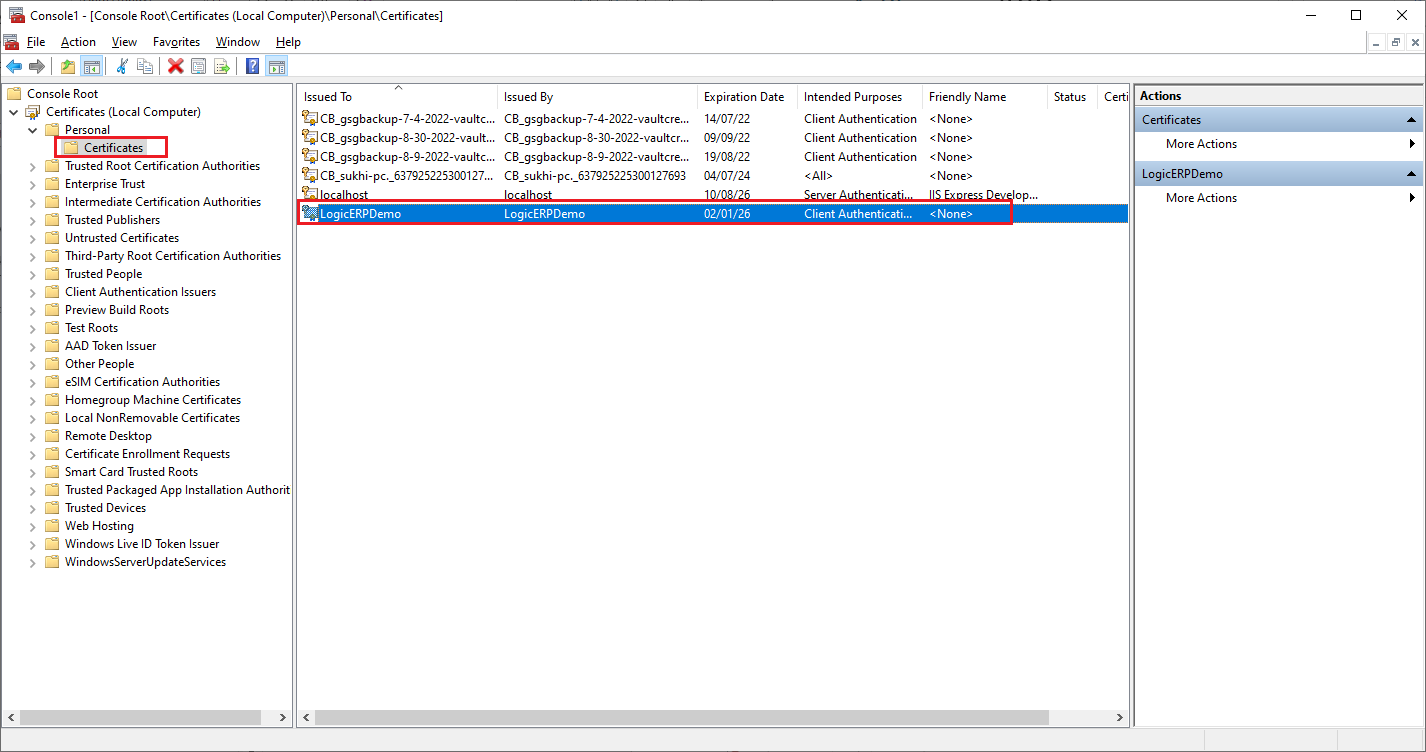This screenshot has width=1426, height=752.
Task: Click the blue Help icon
Action: [252, 66]
